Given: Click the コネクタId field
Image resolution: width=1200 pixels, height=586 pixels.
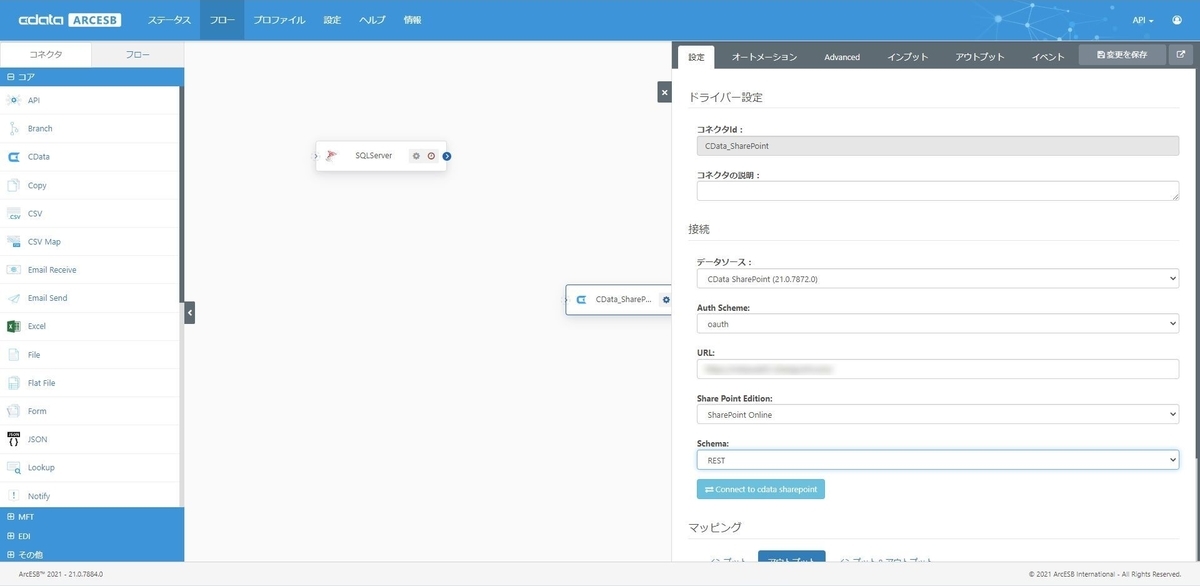Looking at the screenshot, I should coord(938,145).
